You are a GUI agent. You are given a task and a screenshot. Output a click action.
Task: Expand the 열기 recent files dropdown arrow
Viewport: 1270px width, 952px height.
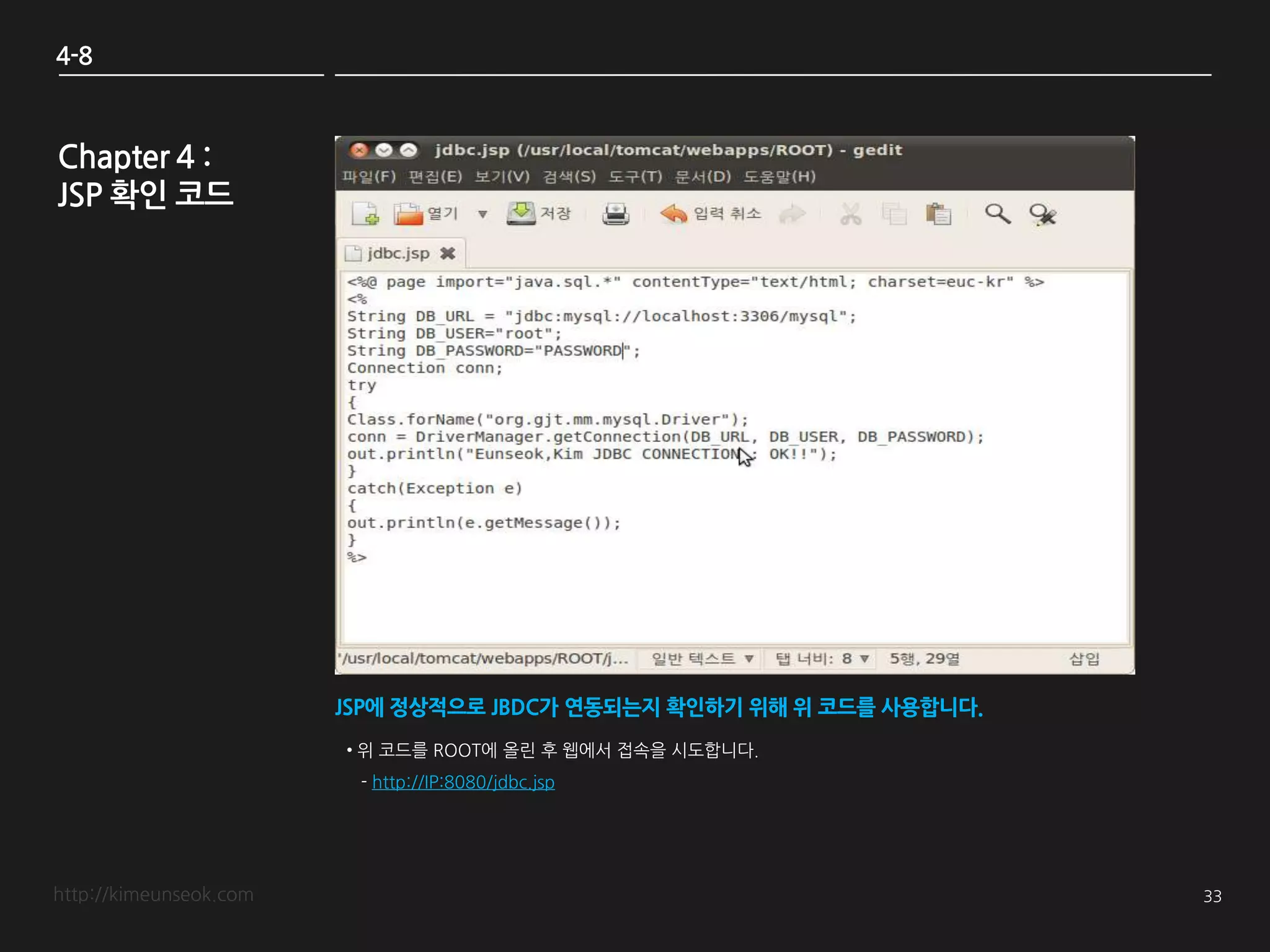482,214
